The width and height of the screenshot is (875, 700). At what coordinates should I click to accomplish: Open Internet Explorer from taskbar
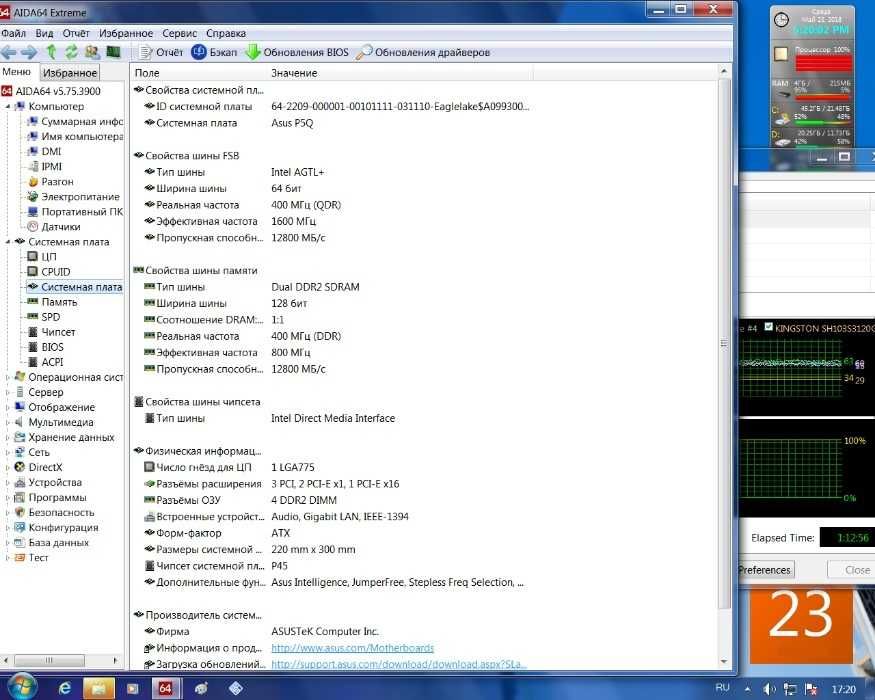(x=65, y=688)
